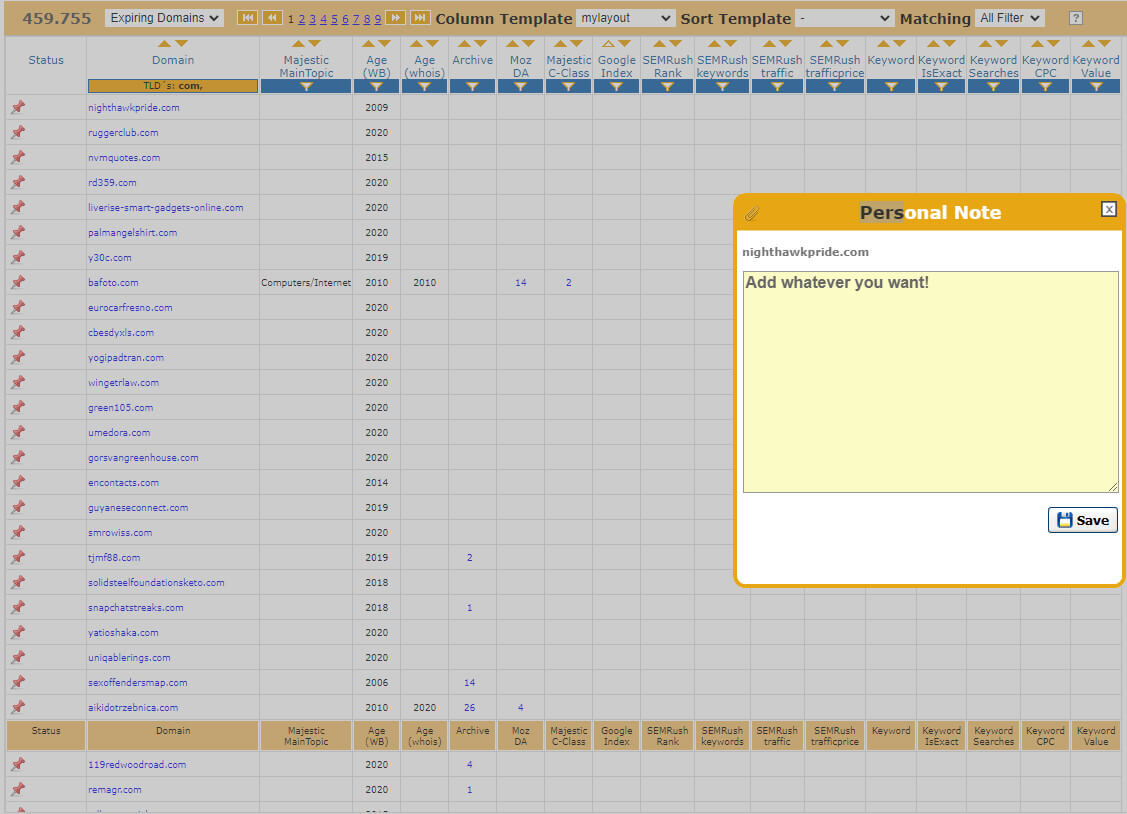
Task: Open the Sort Template dropdown
Action: (844, 18)
